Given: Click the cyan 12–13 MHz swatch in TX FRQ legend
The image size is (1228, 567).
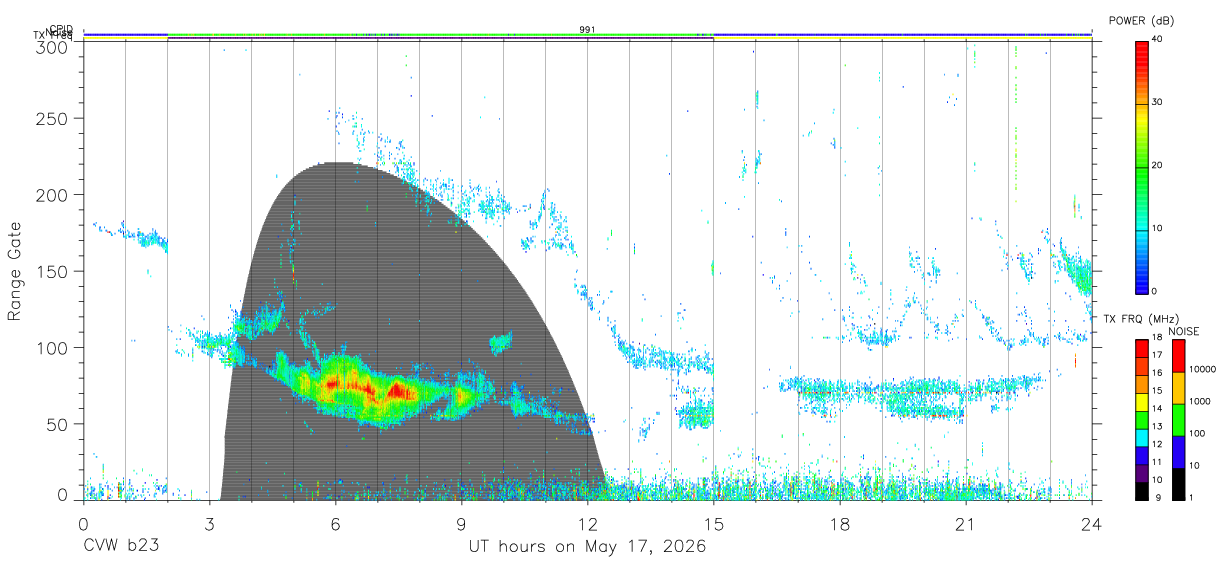Looking at the screenshot, I should click(1141, 438).
